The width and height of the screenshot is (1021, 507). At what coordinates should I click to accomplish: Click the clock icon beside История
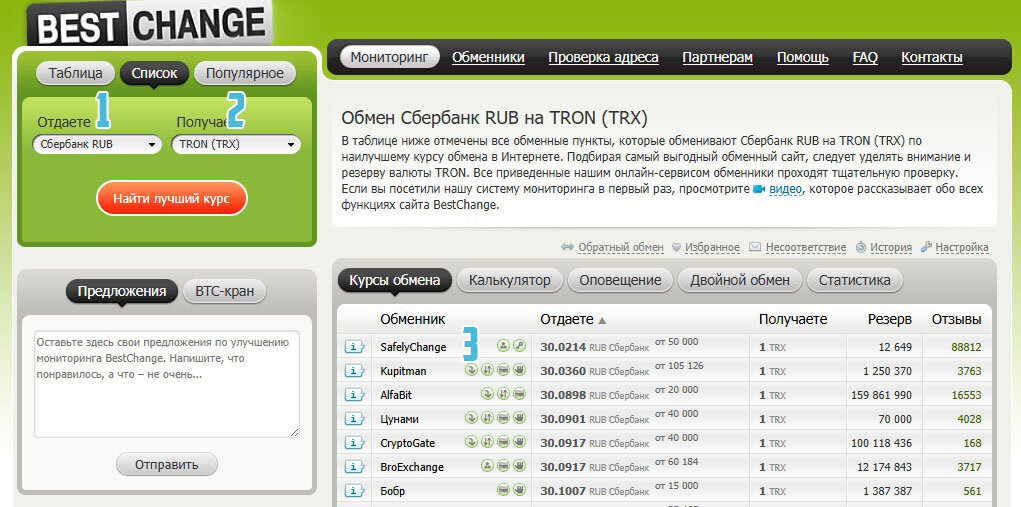pyautogui.click(x=861, y=247)
